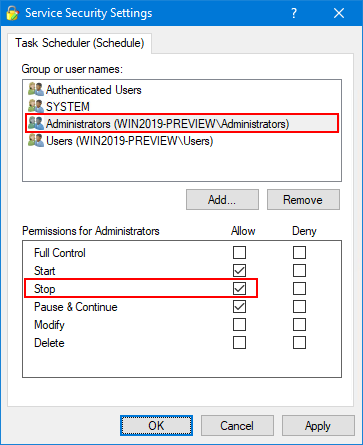Check Allow for Full Control
This screenshot has height=445, width=363.
[x=239, y=252]
